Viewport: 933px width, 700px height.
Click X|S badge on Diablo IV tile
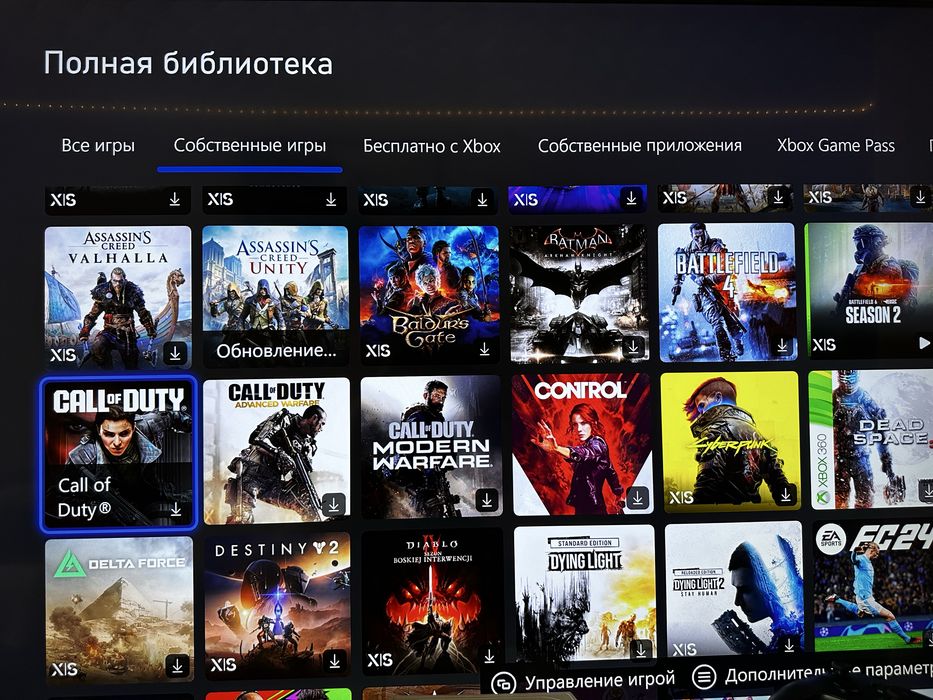coord(380,660)
